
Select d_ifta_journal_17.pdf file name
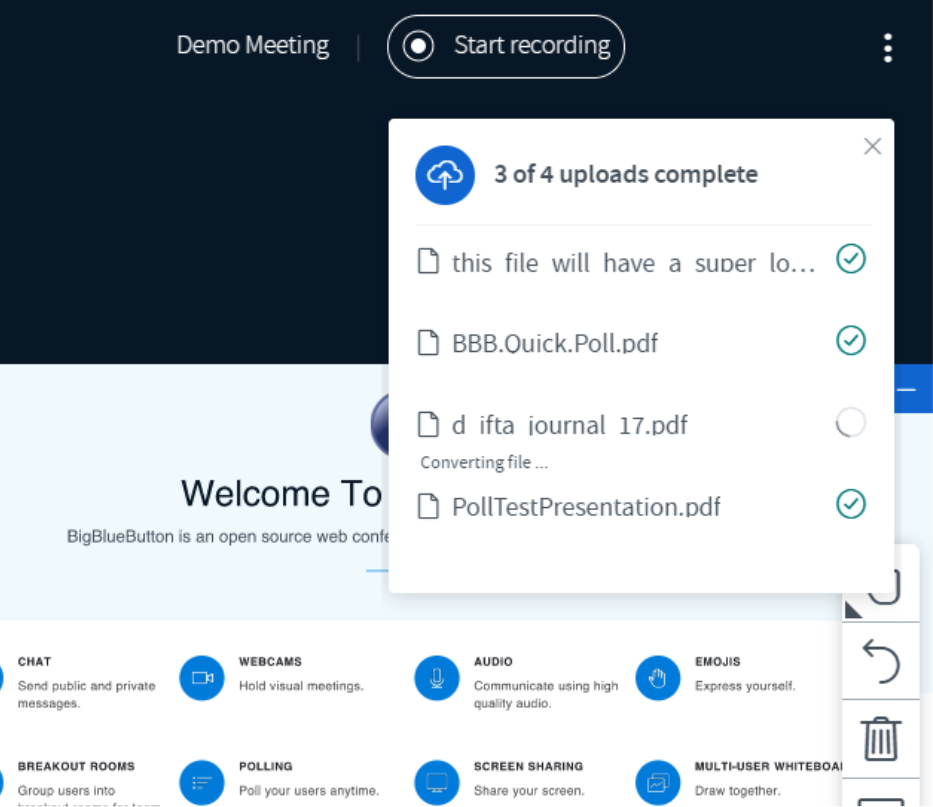pos(569,425)
